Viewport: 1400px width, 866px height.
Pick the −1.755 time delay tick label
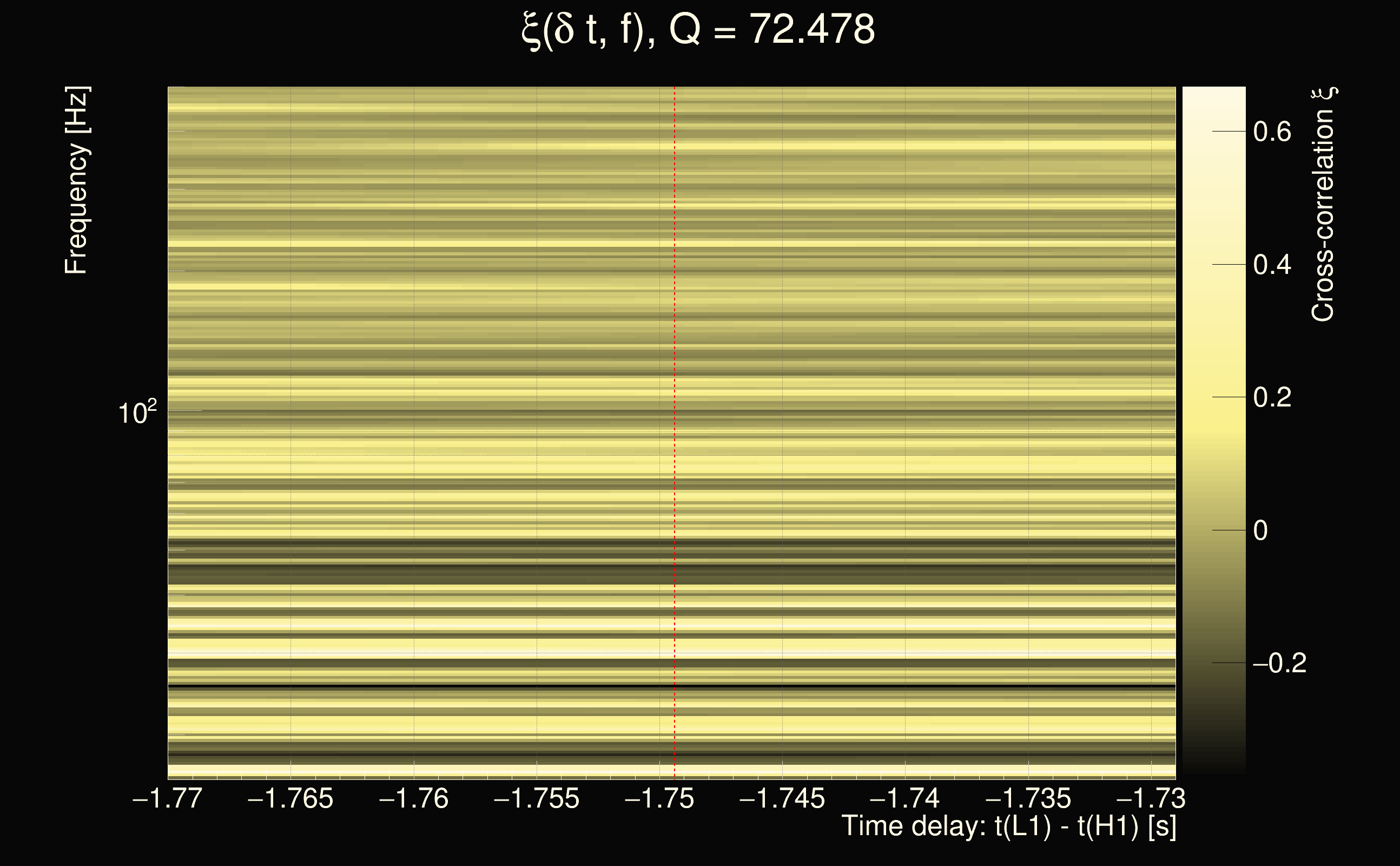point(536,798)
